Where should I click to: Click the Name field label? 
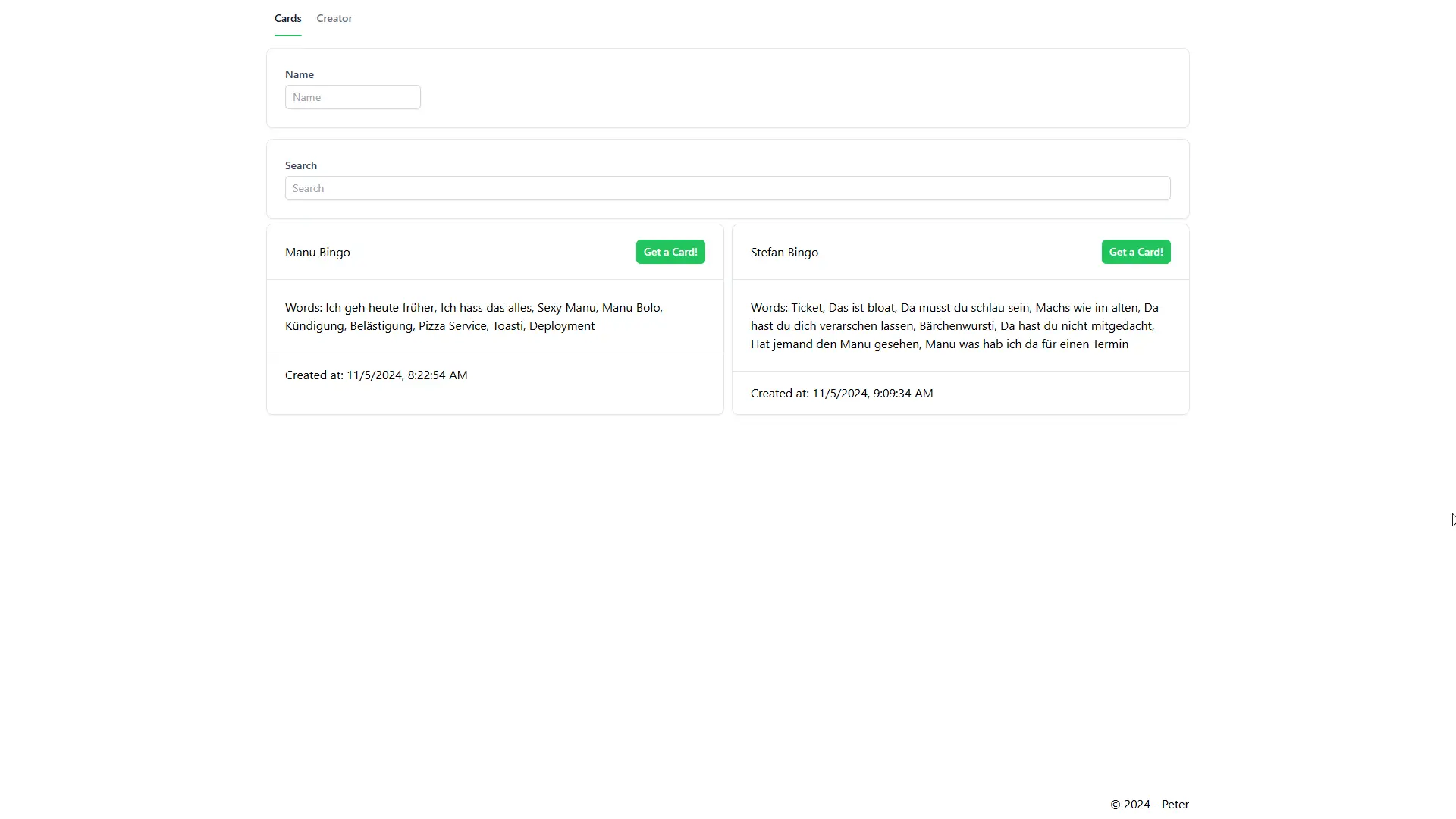click(299, 74)
